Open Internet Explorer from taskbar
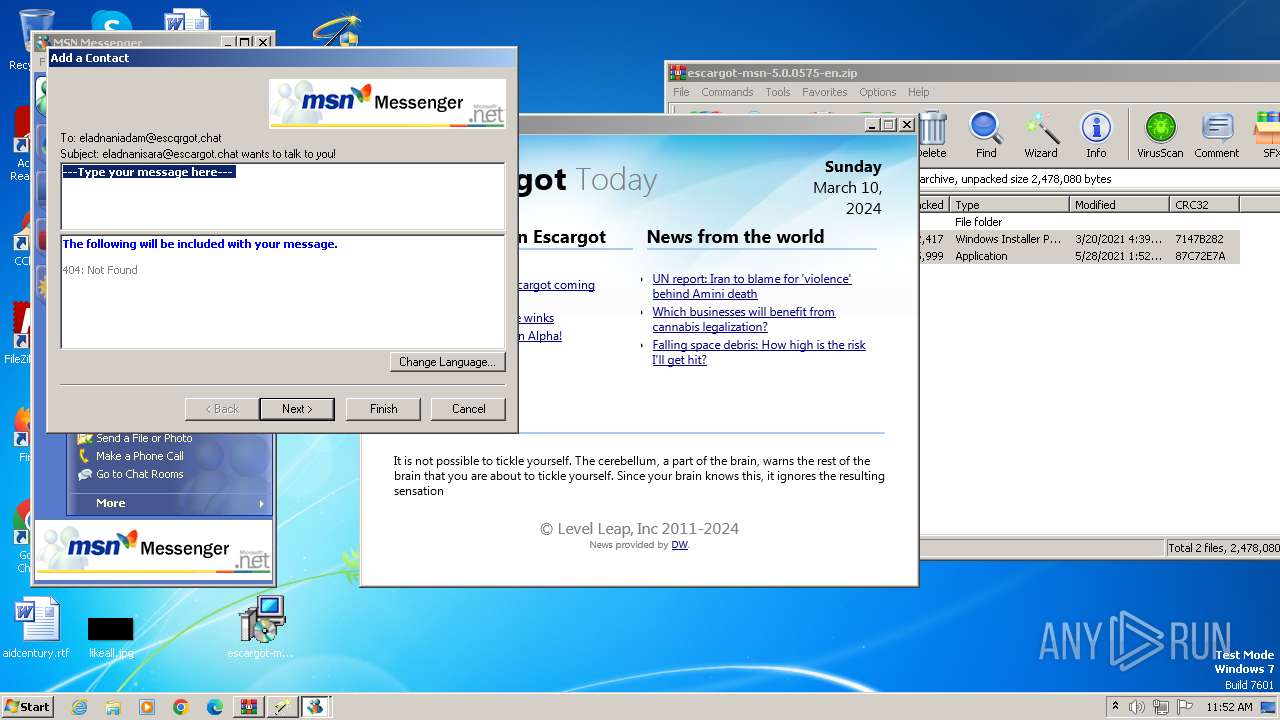The width and height of the screenshot is (1280, 720). tap(79, 707)
